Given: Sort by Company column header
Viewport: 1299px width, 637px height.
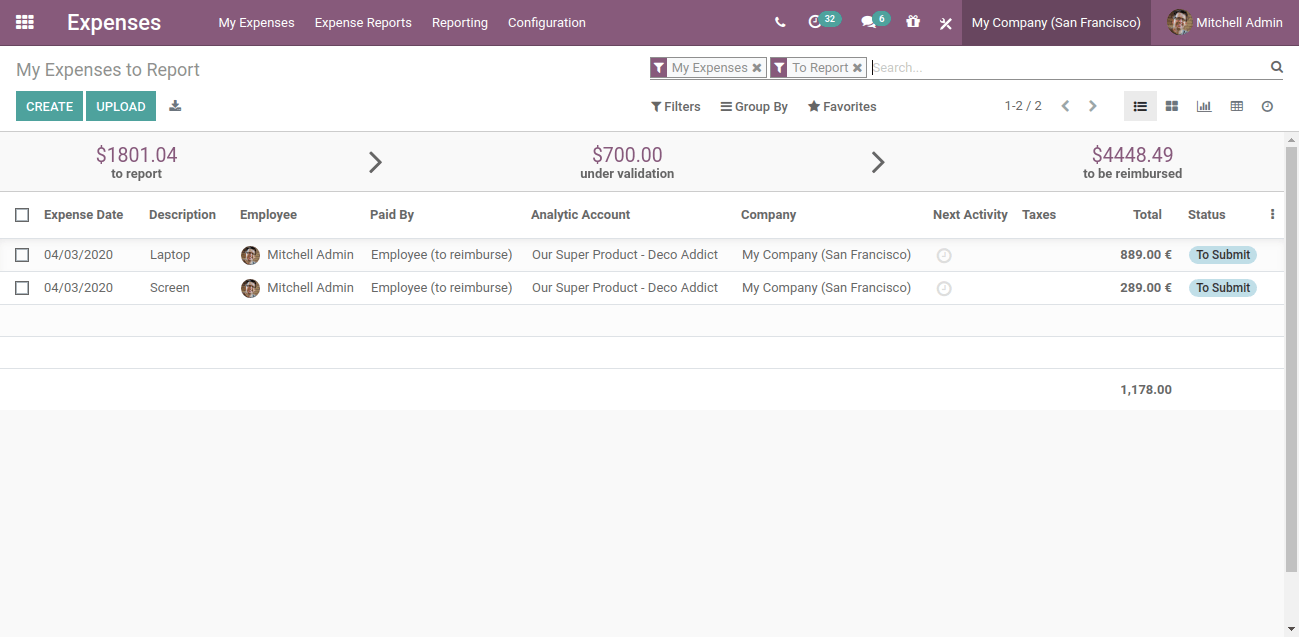Looking at the screenshot, I should [768, 215].
